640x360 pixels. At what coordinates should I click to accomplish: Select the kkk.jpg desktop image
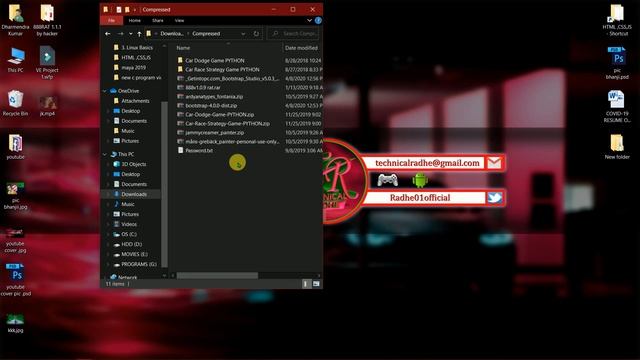pyautogui.click(x=16, y=323)
